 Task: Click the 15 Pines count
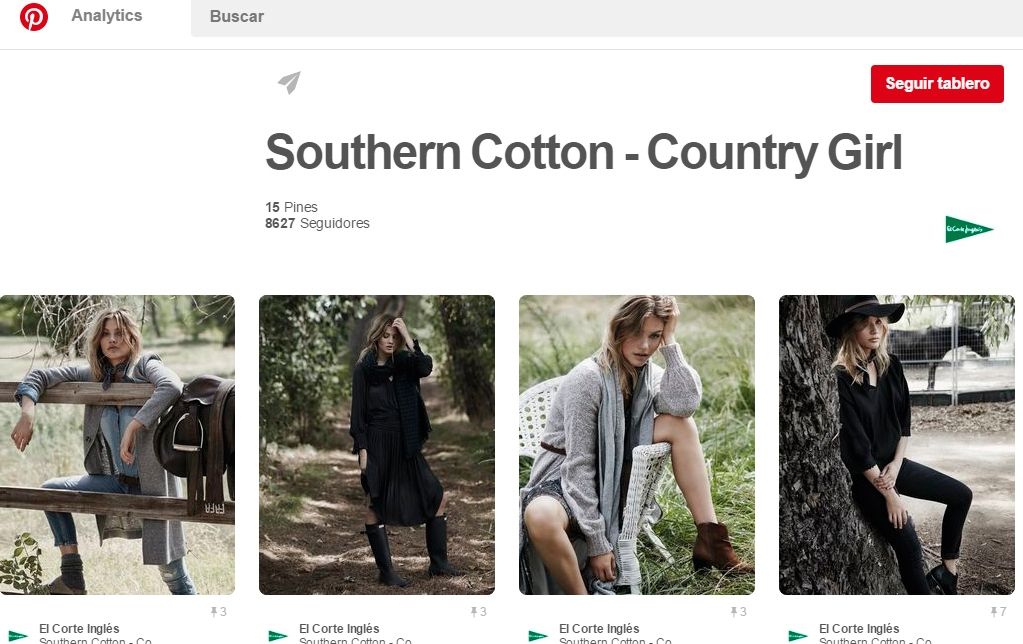[x=291, y=207]
